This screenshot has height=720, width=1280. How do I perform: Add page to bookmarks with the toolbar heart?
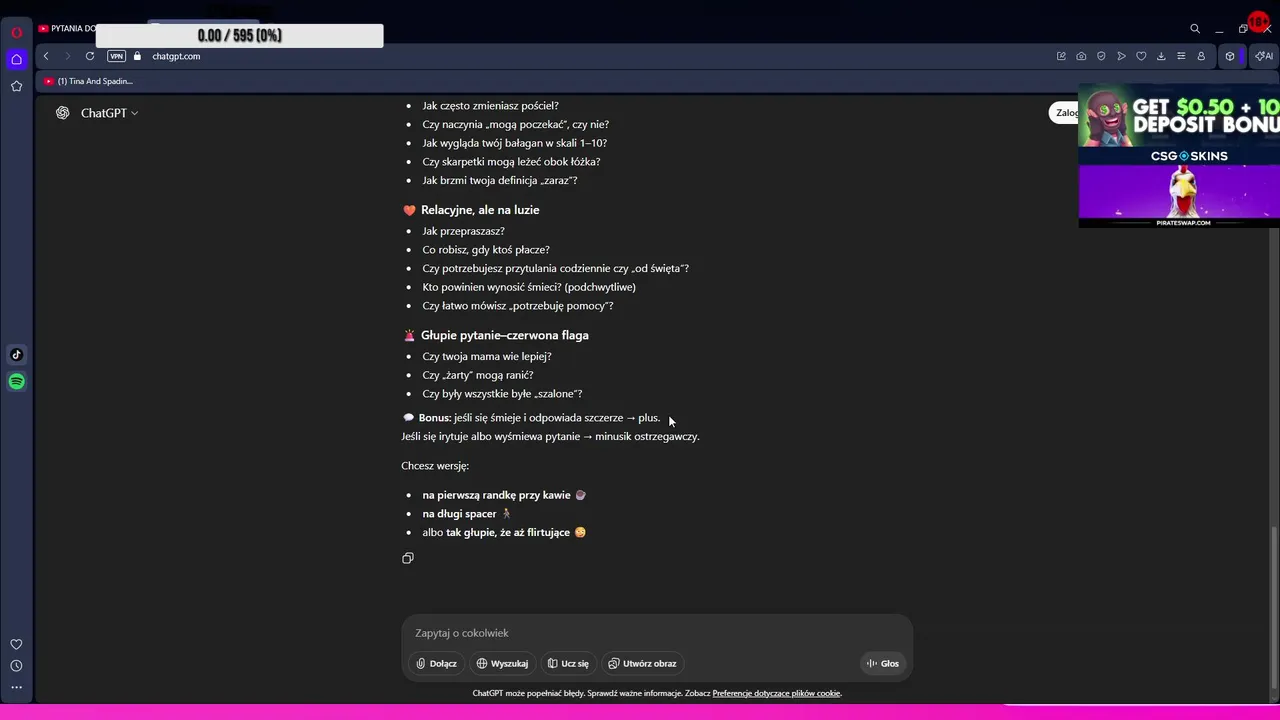[1141, 56]
